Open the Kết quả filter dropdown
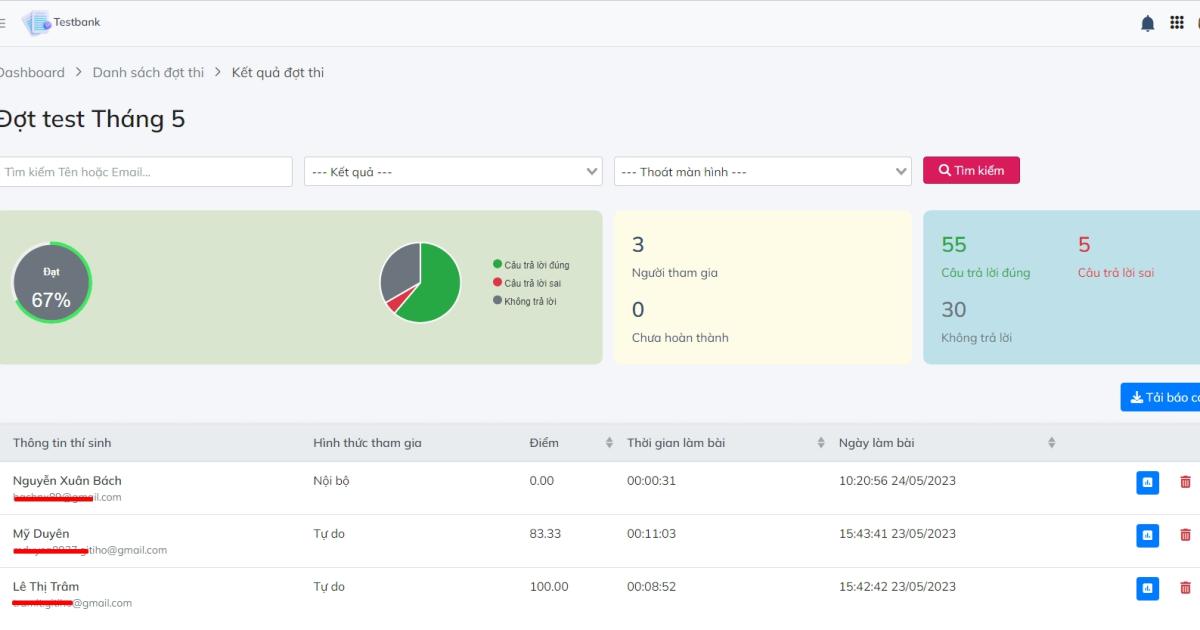 click(453, 172)
